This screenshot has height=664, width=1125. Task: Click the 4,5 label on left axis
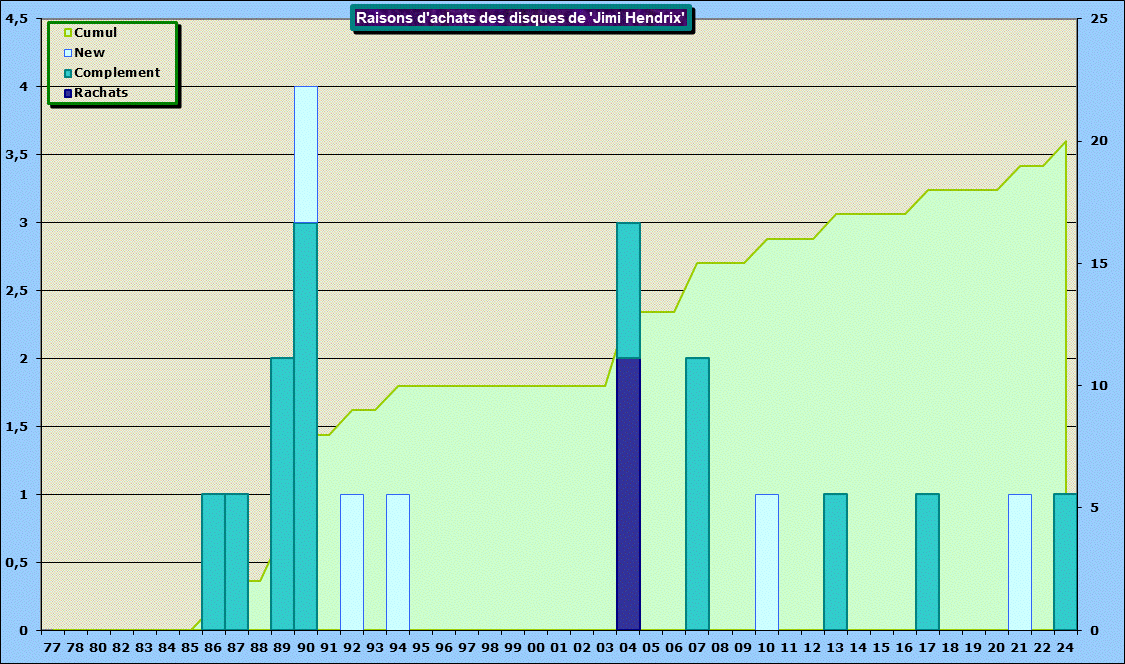pyautogui.click(x=17, y=19)
